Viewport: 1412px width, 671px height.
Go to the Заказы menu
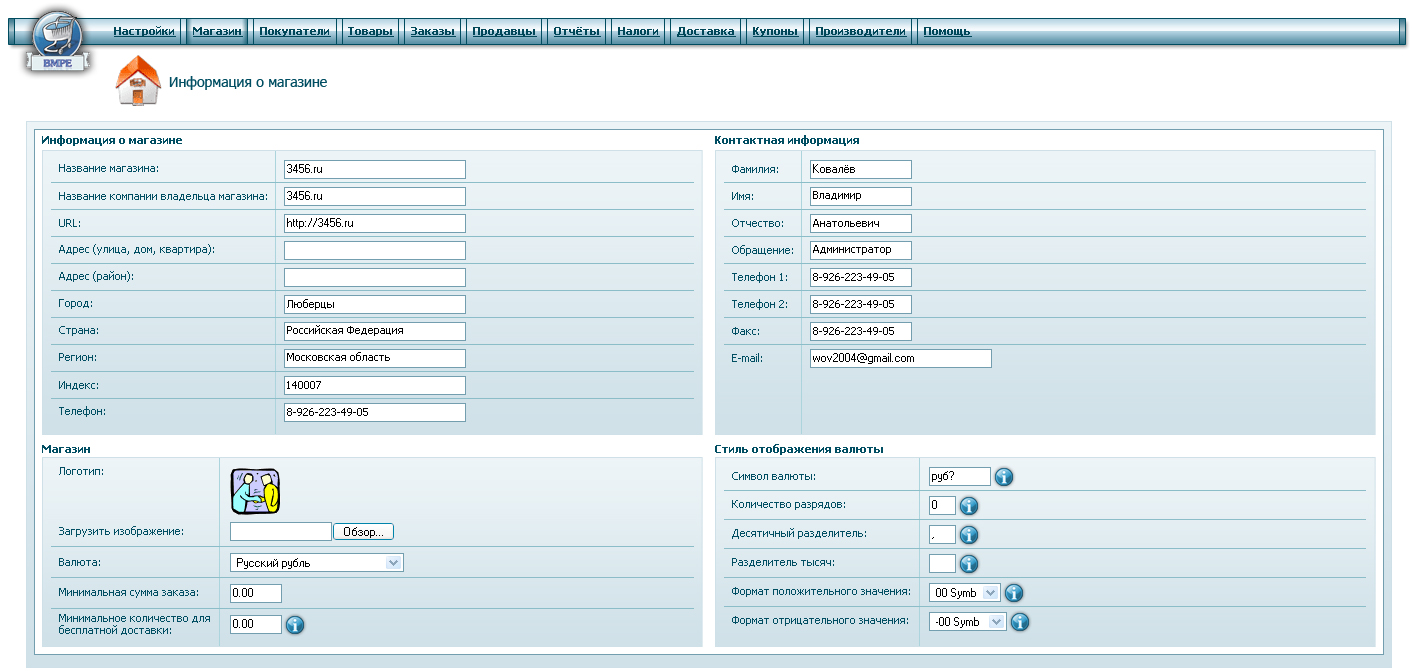432,31
